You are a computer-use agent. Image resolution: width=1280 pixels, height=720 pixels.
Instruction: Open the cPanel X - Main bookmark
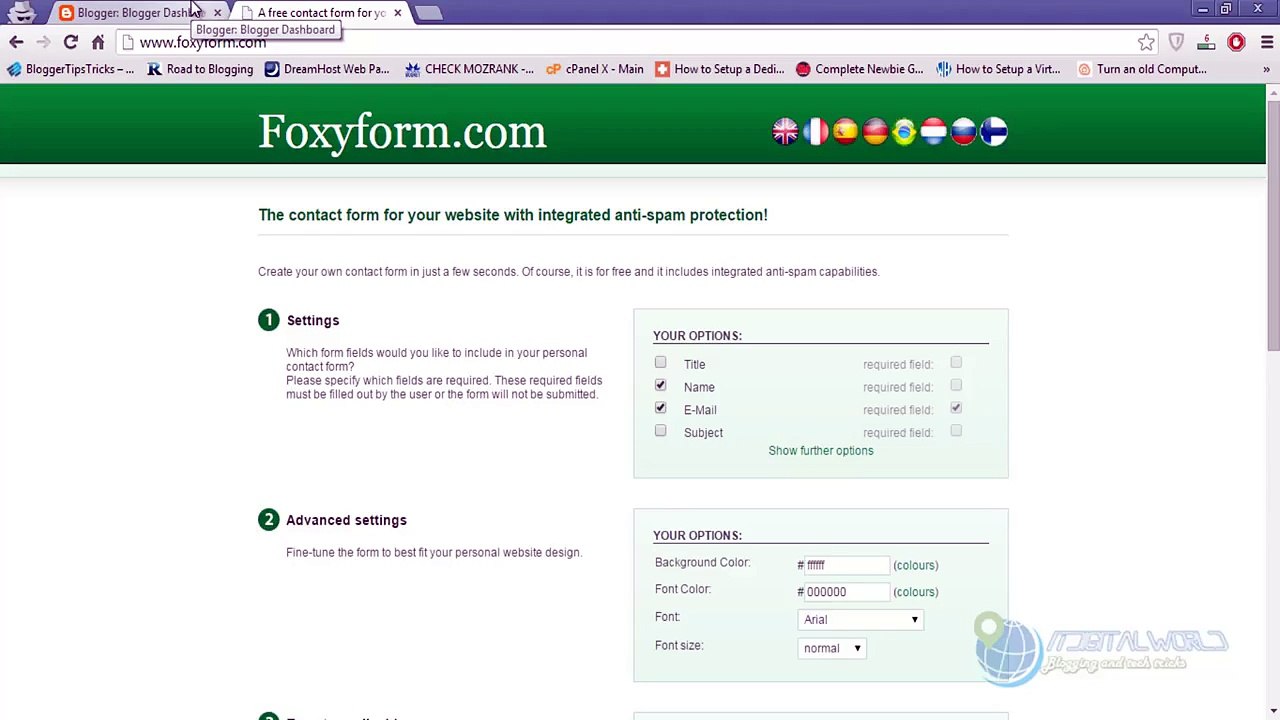click(x=595, y=69)
